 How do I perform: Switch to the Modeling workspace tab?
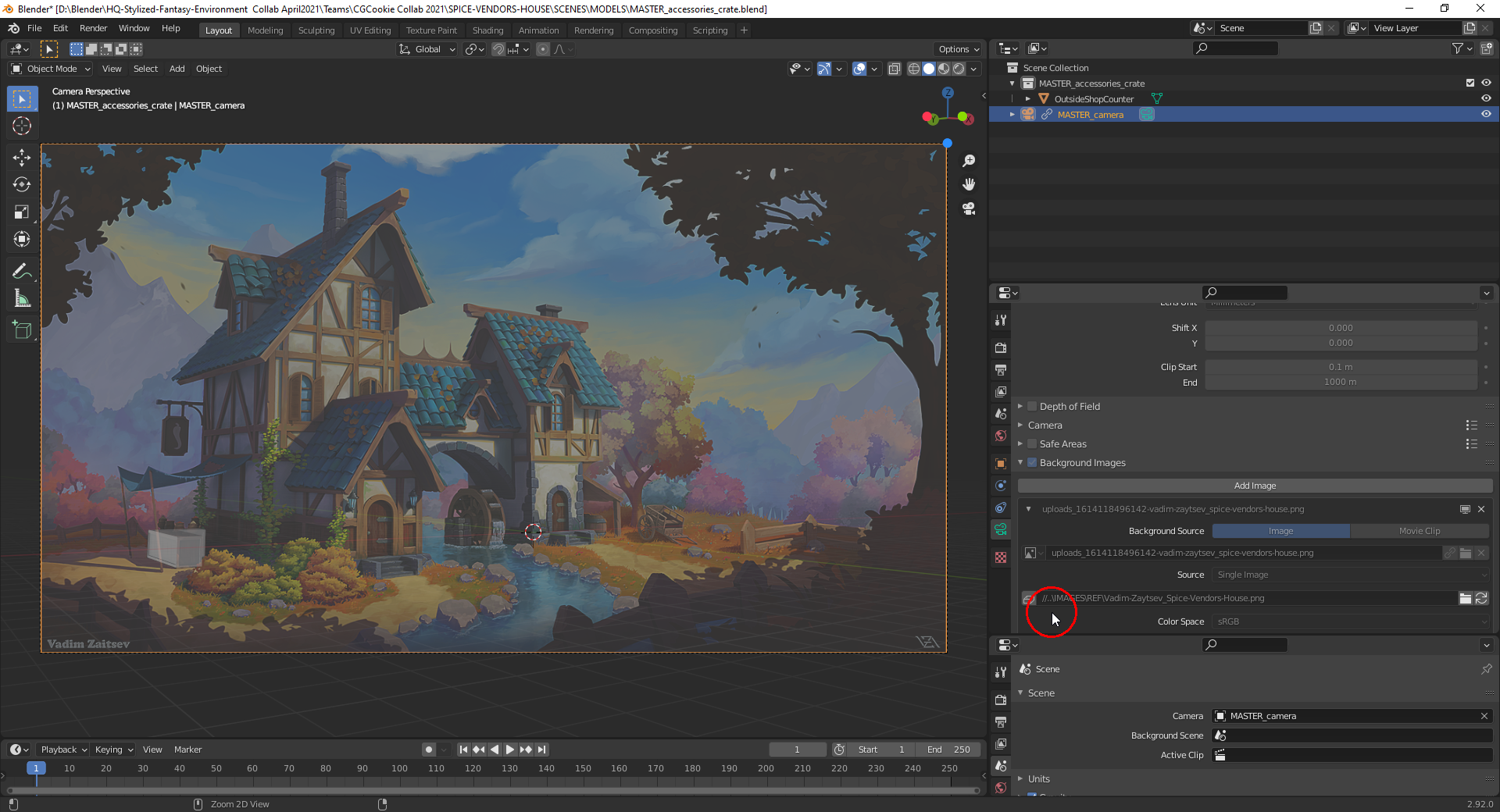[x=265, y=30]
